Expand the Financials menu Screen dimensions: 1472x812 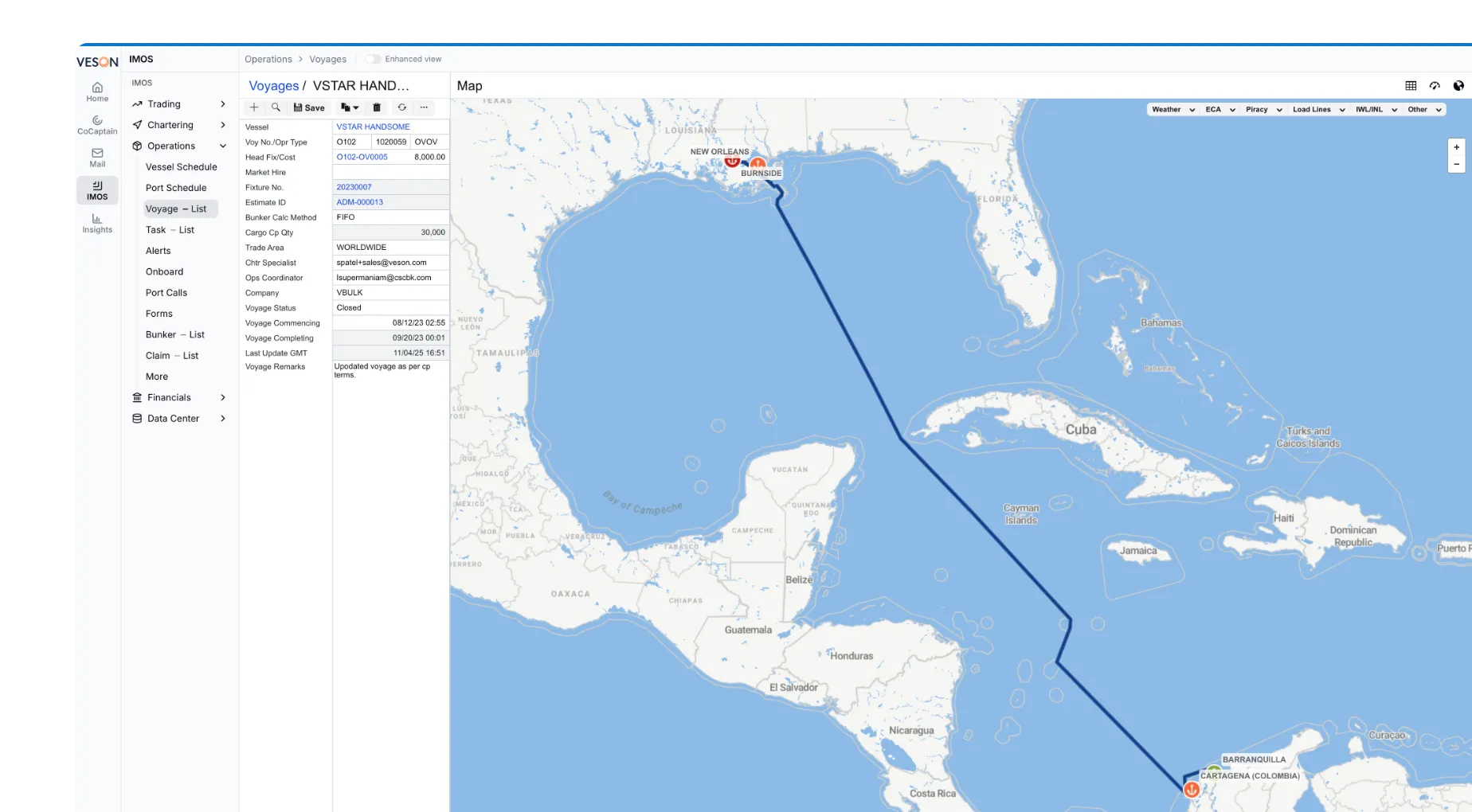click(179, 397)
